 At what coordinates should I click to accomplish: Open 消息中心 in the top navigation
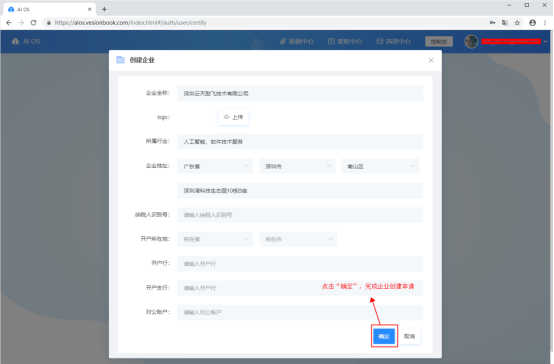click(x=393, y=41)
